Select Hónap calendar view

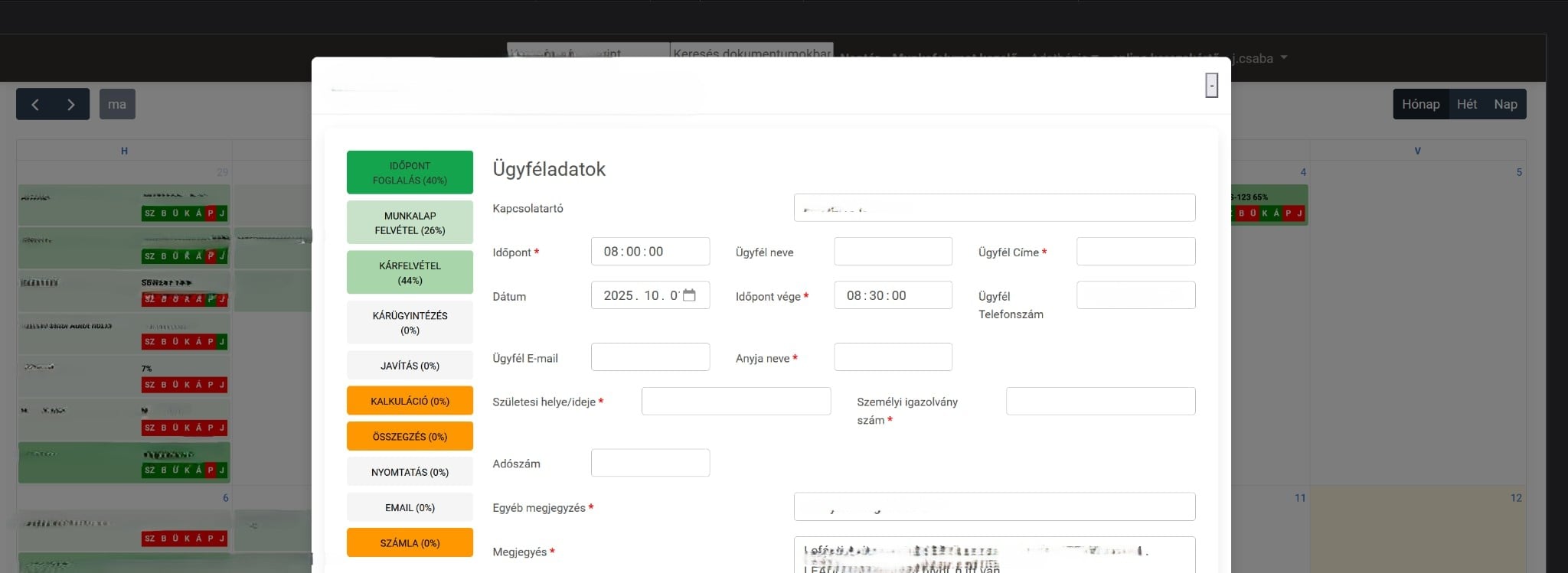point(1420,104)
